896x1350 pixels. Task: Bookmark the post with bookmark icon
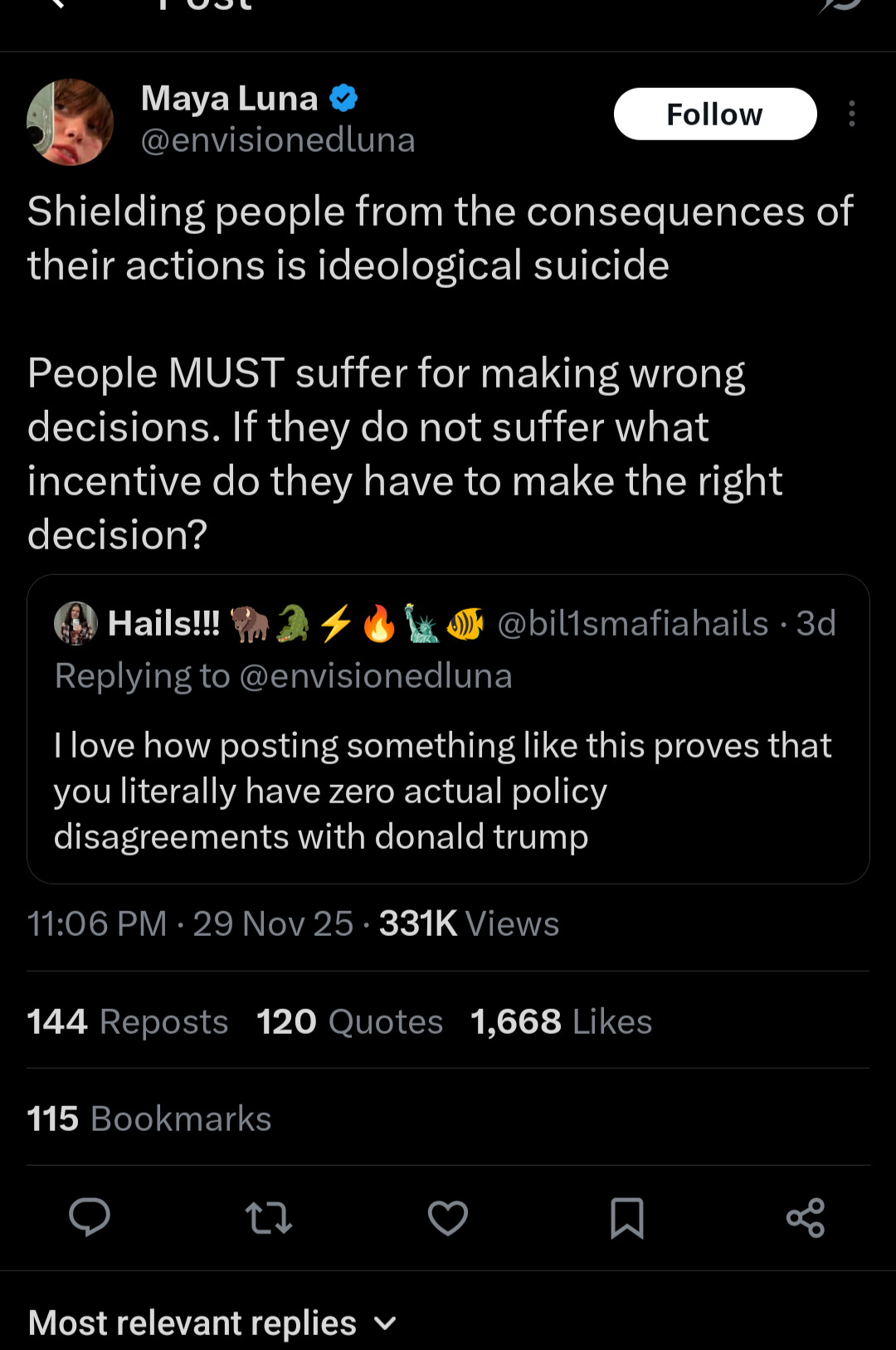[627, 1218]
